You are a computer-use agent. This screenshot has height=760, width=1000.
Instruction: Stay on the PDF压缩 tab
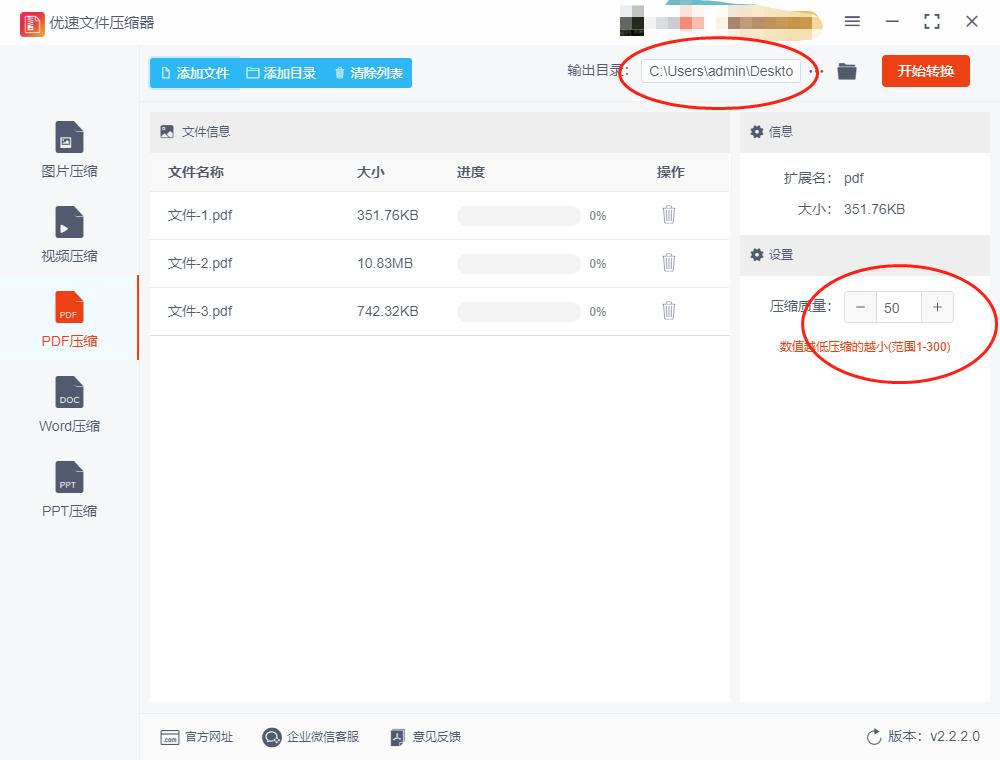(67, 318)
